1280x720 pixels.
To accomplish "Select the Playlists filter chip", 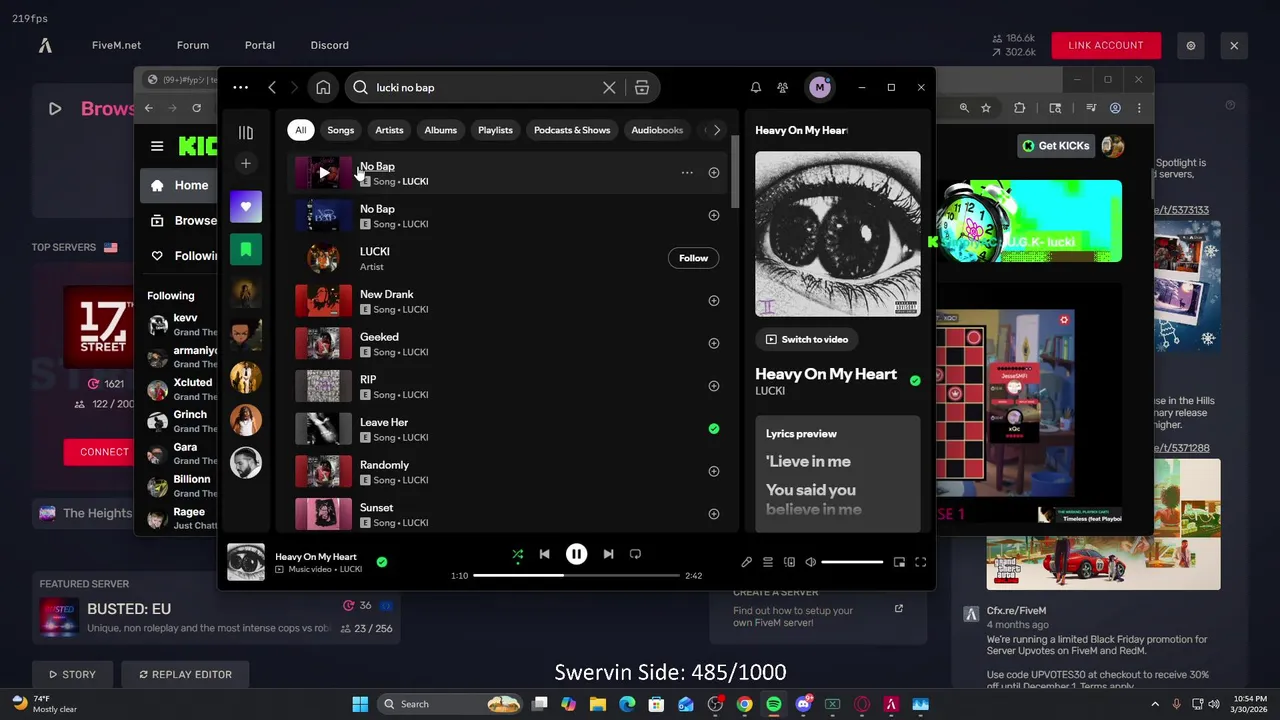I will (495, 130).
